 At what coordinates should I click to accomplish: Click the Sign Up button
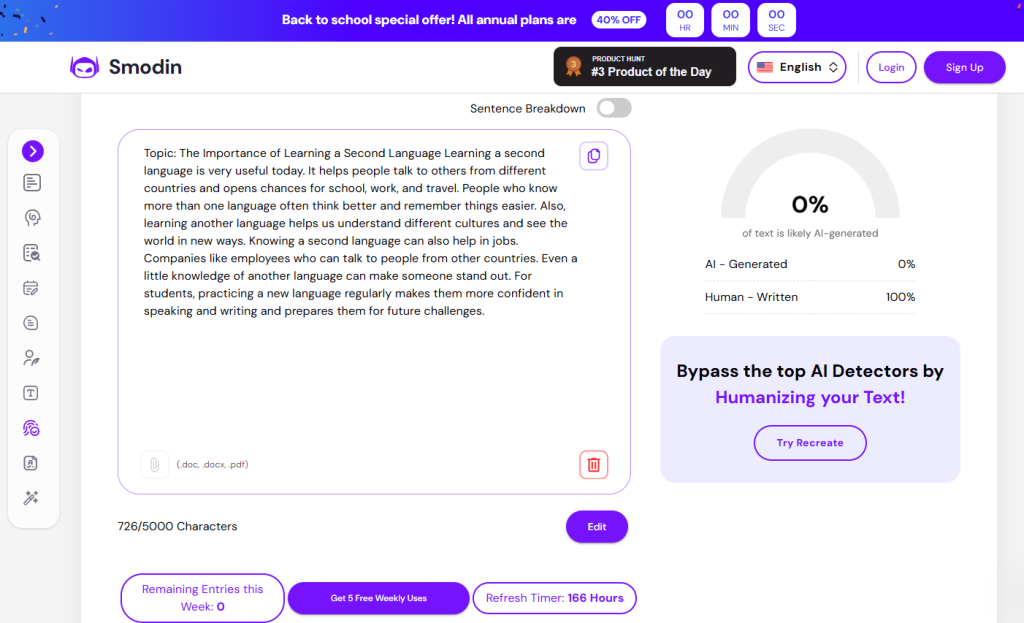pyautogui.click(x=964, y=67)
